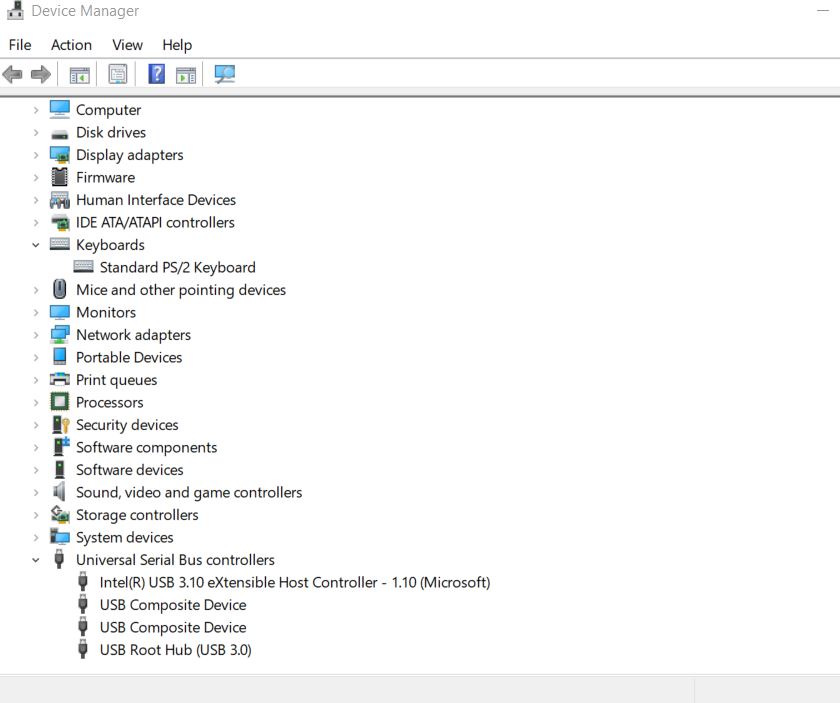Select the Security devices label
840x703 pixels.
pos(127,425)
